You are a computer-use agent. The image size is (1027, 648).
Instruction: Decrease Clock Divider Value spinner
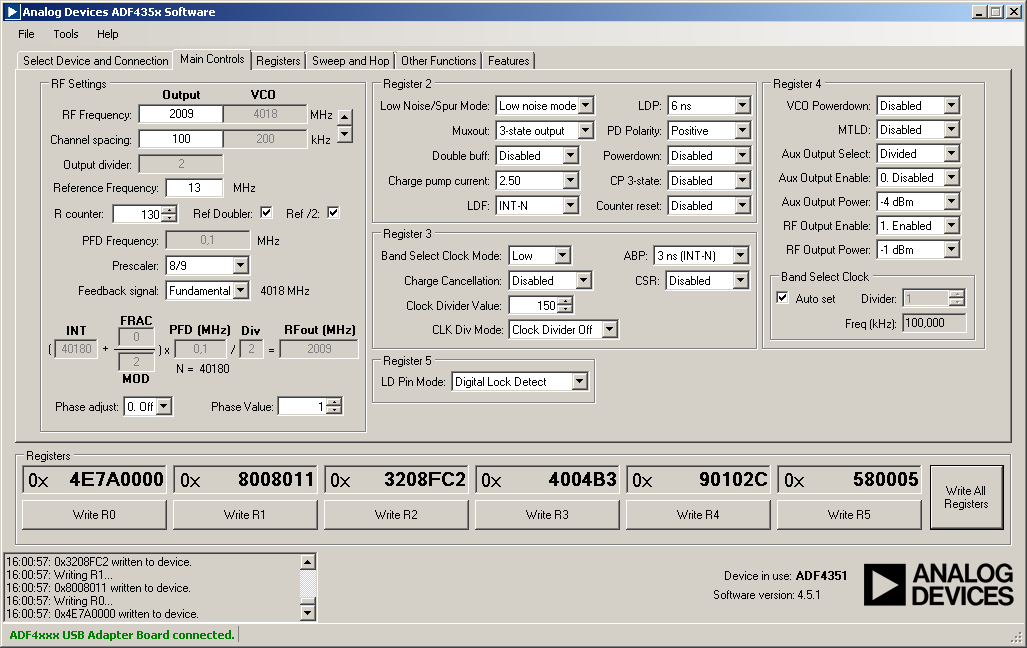[x=566, y=309]
